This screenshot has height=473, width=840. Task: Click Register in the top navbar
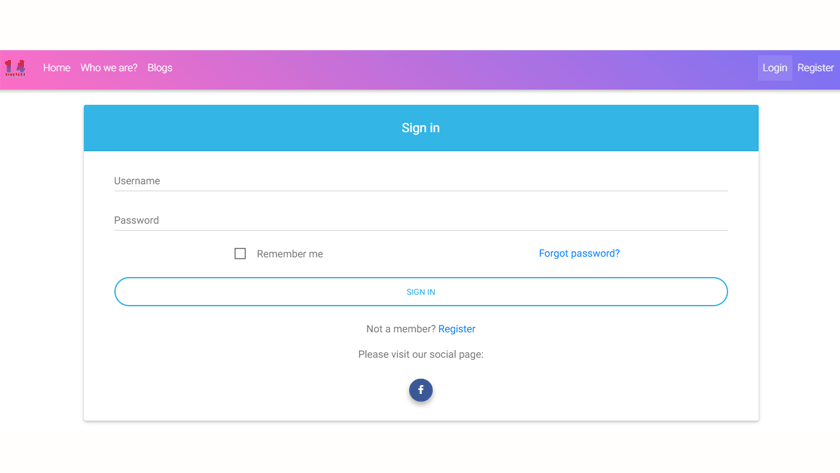click(x=815, y=68)
